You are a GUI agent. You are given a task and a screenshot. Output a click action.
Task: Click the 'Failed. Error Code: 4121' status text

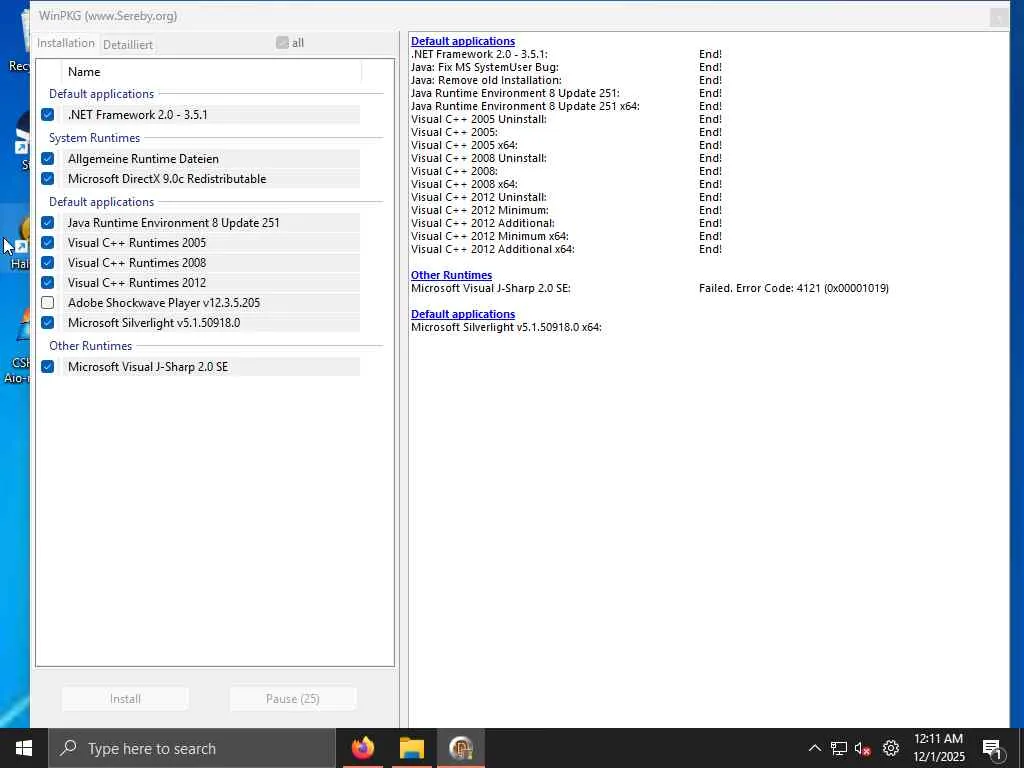[x=793, y=288]
